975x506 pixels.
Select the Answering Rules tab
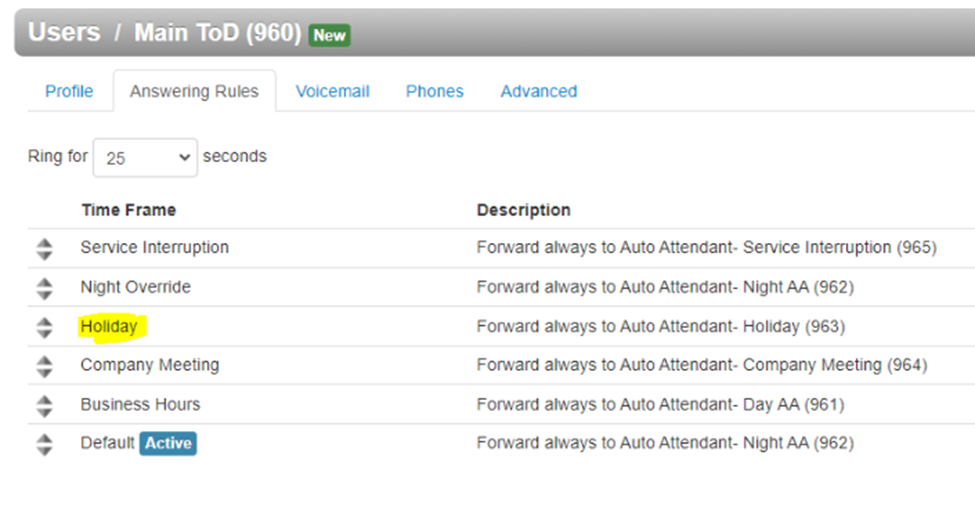(x=194, y=91)
